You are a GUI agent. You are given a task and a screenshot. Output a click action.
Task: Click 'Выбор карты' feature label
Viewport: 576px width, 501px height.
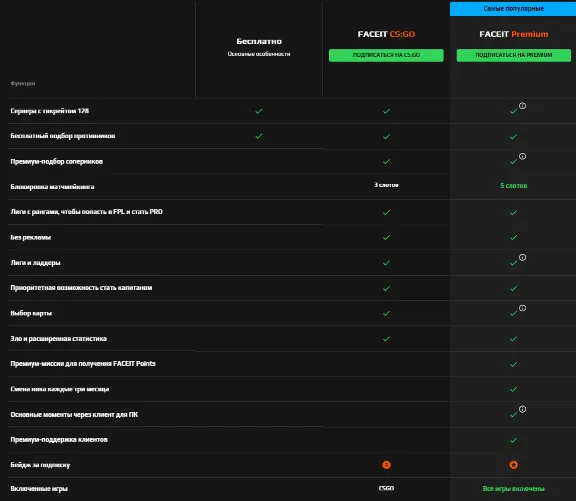(31, 313)
